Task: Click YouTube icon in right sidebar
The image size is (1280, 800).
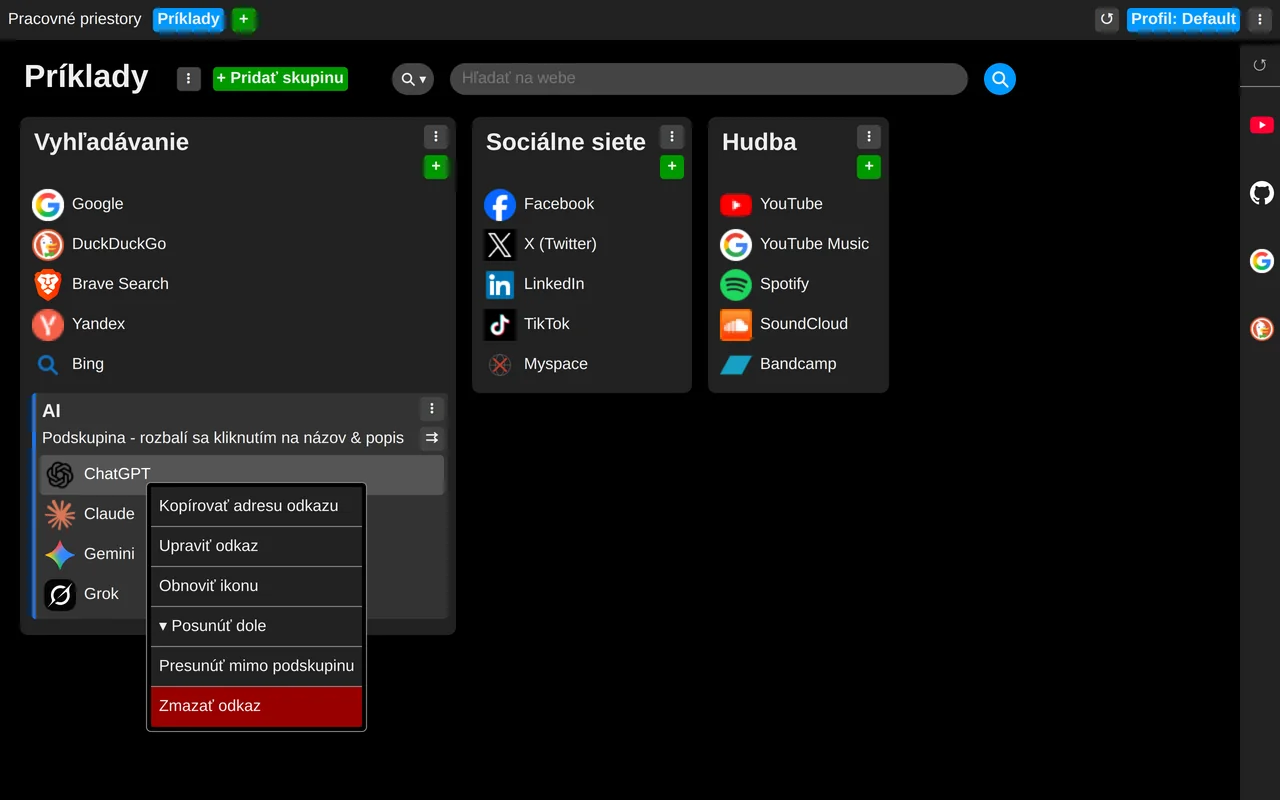Action: (1262, 125)
